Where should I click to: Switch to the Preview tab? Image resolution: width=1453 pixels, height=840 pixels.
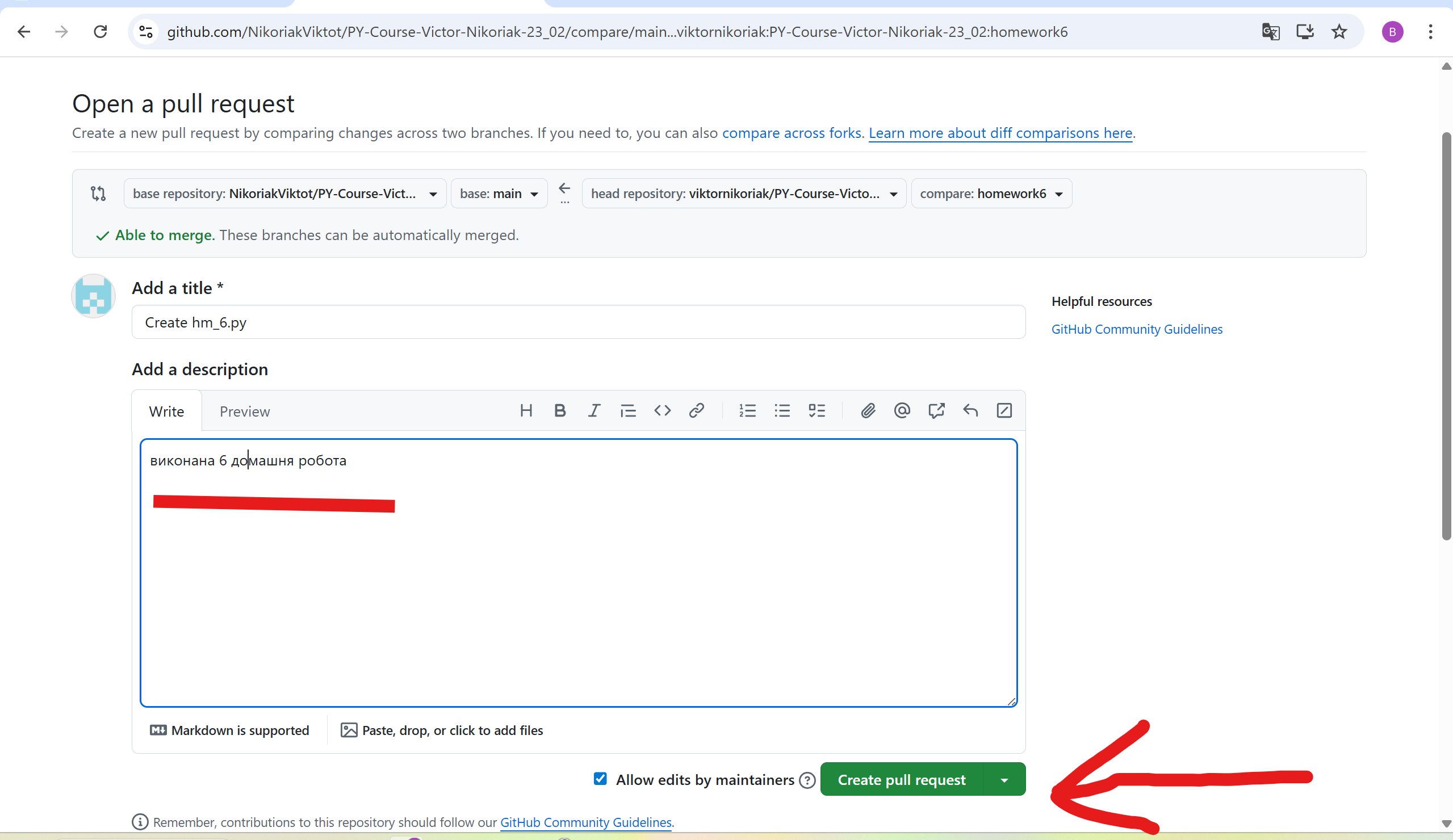point(245,411)
